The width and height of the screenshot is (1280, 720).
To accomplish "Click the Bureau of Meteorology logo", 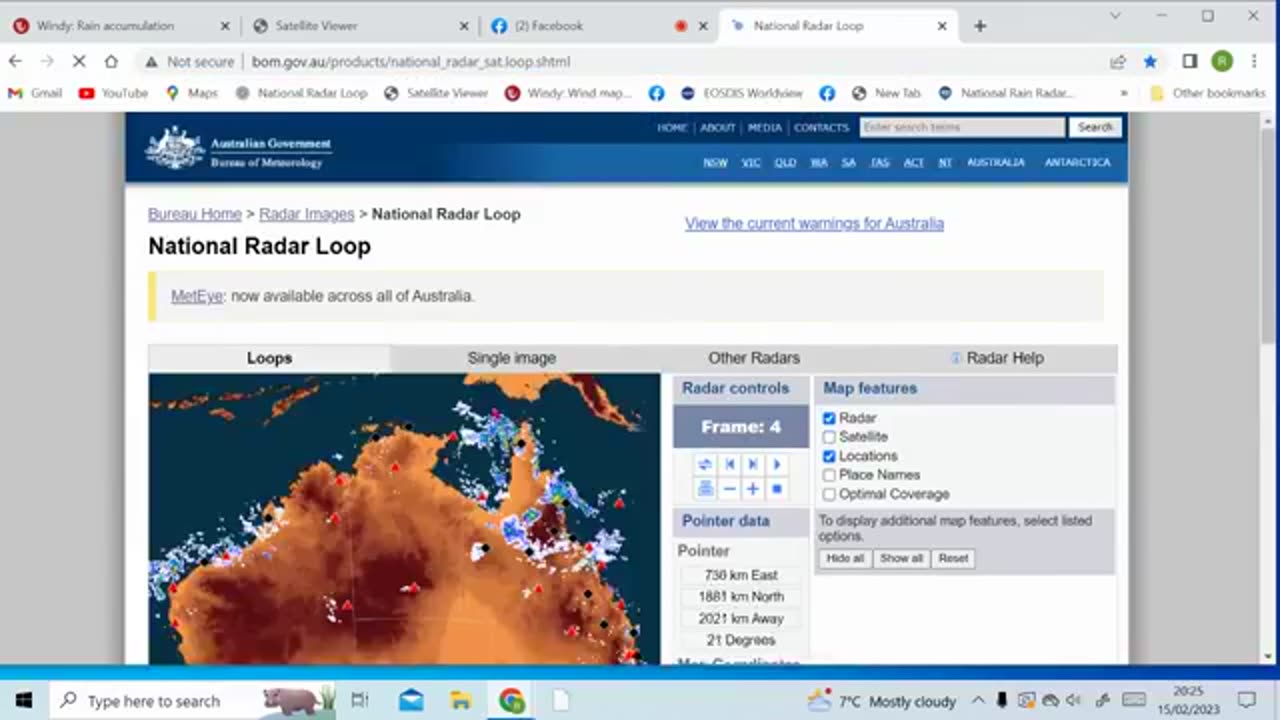I will [x=238, y=148].
